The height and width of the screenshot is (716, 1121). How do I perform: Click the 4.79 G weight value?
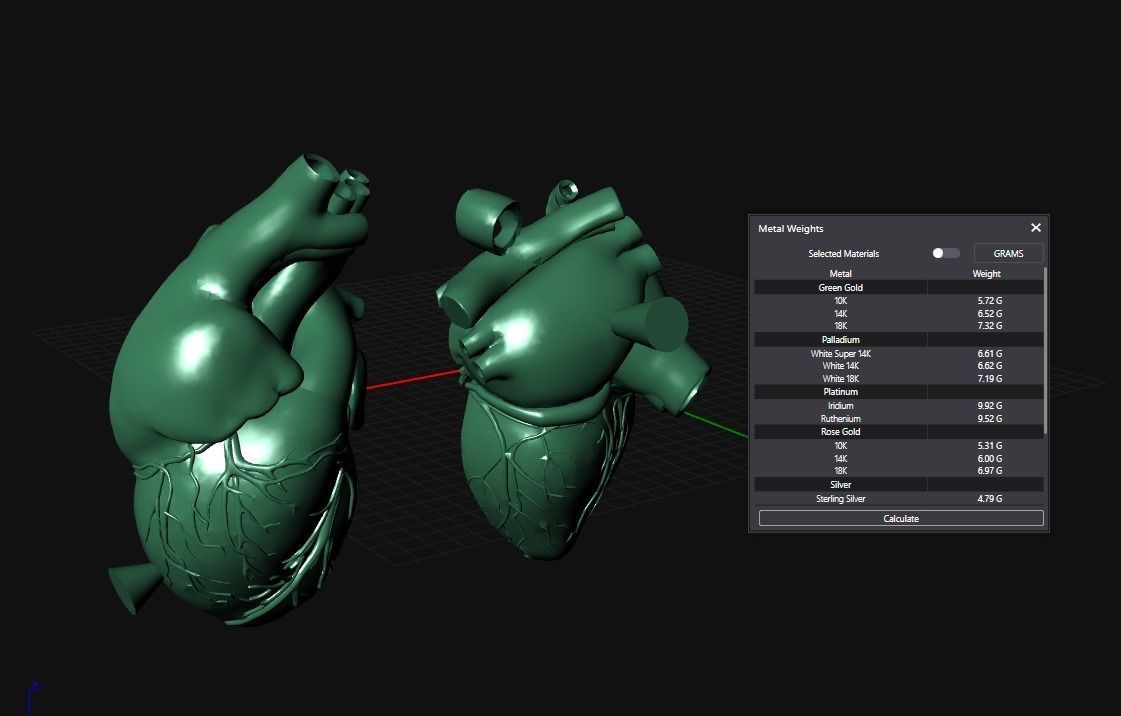pyautogui.click(x=989, y=499)
